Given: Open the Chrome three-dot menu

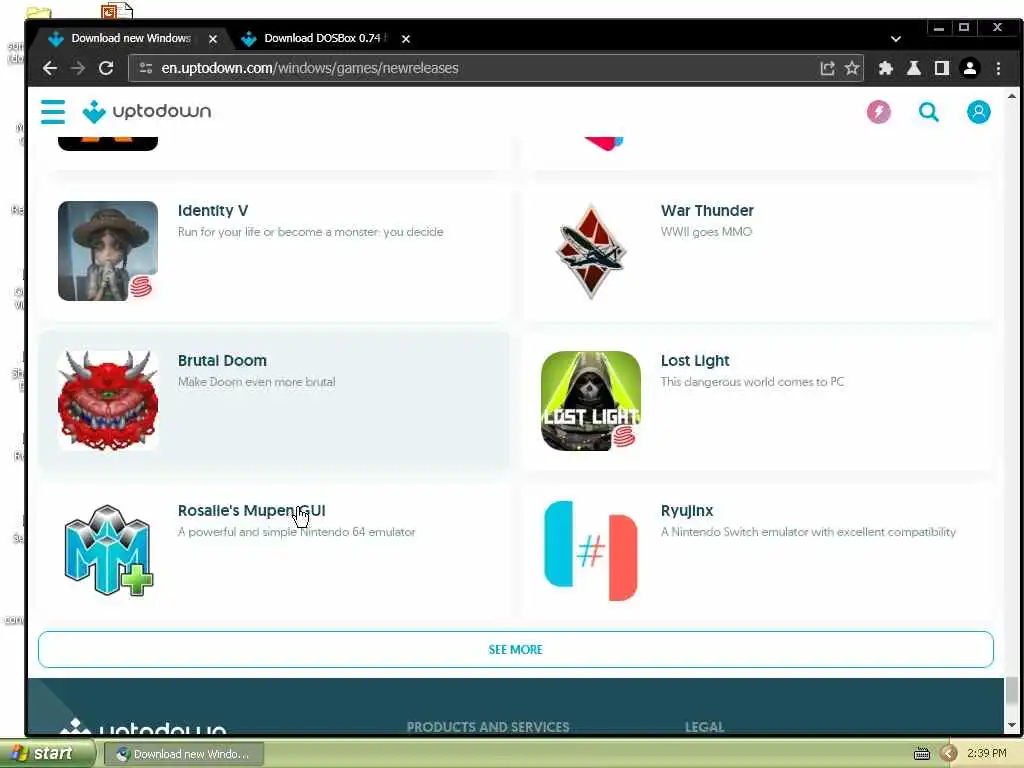Looking at the screenshot, I should tap(998, 68).
